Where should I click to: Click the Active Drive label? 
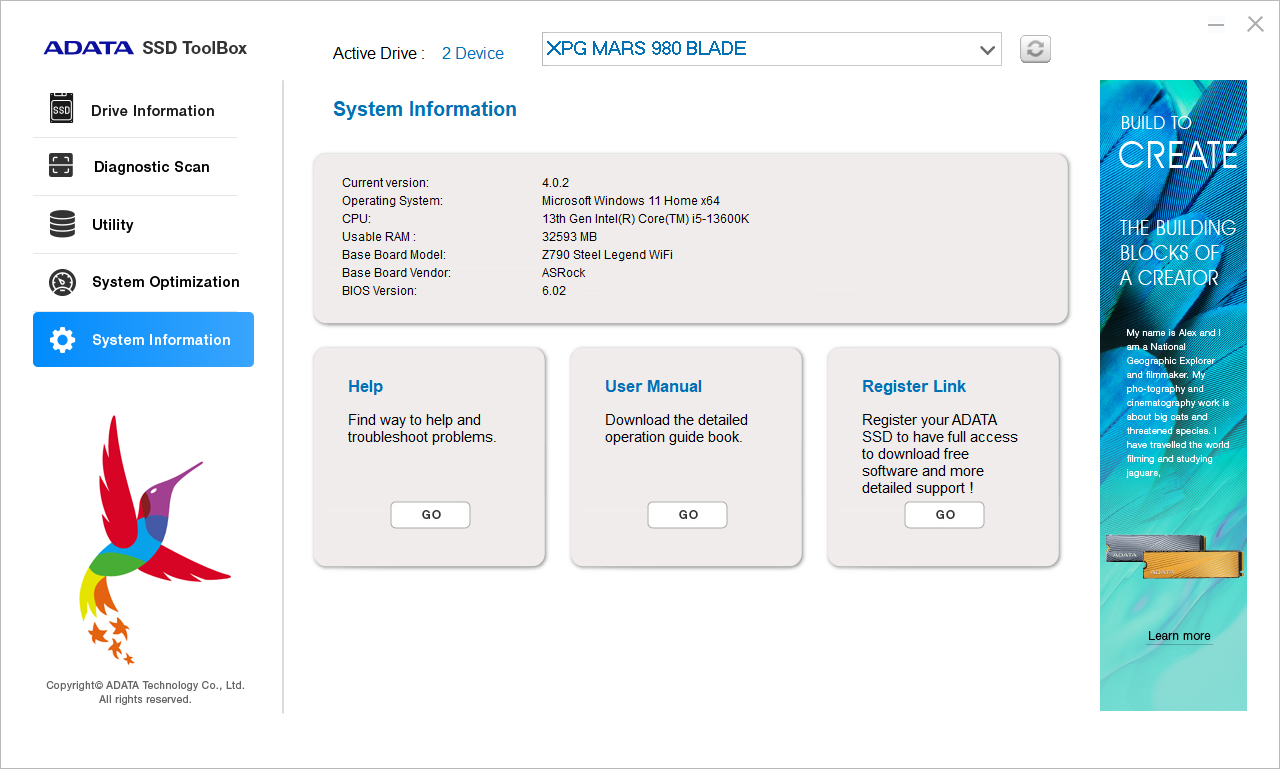click(378, 54)
